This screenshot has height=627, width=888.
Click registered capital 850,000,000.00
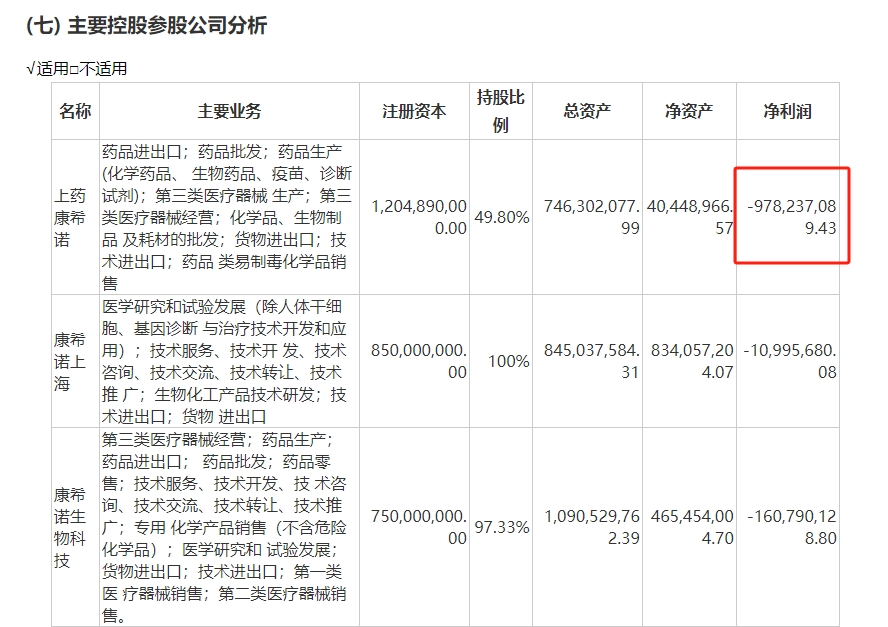(x=419, y=361)
